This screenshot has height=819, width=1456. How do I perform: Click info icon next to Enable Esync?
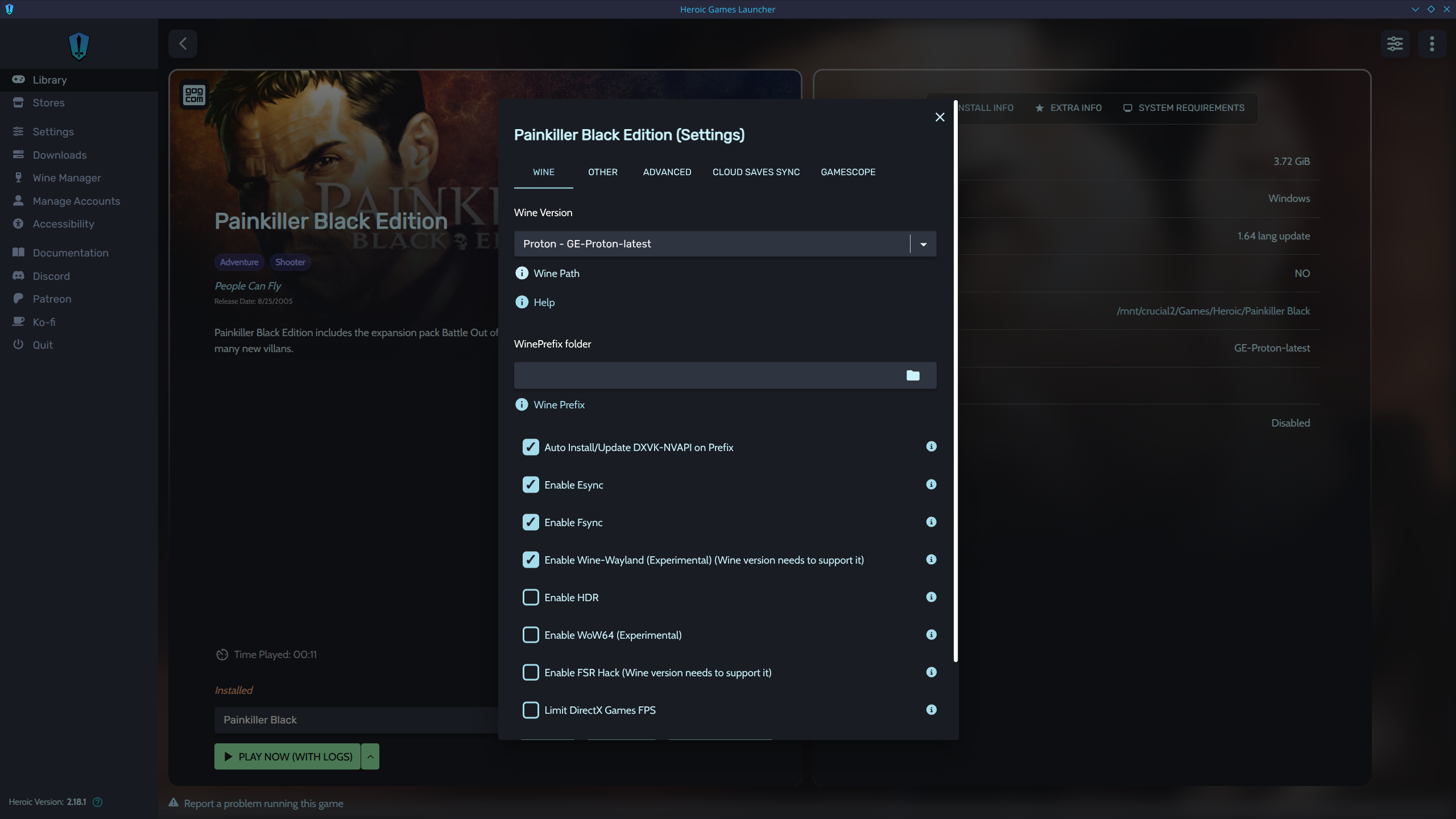click(931, 485)
